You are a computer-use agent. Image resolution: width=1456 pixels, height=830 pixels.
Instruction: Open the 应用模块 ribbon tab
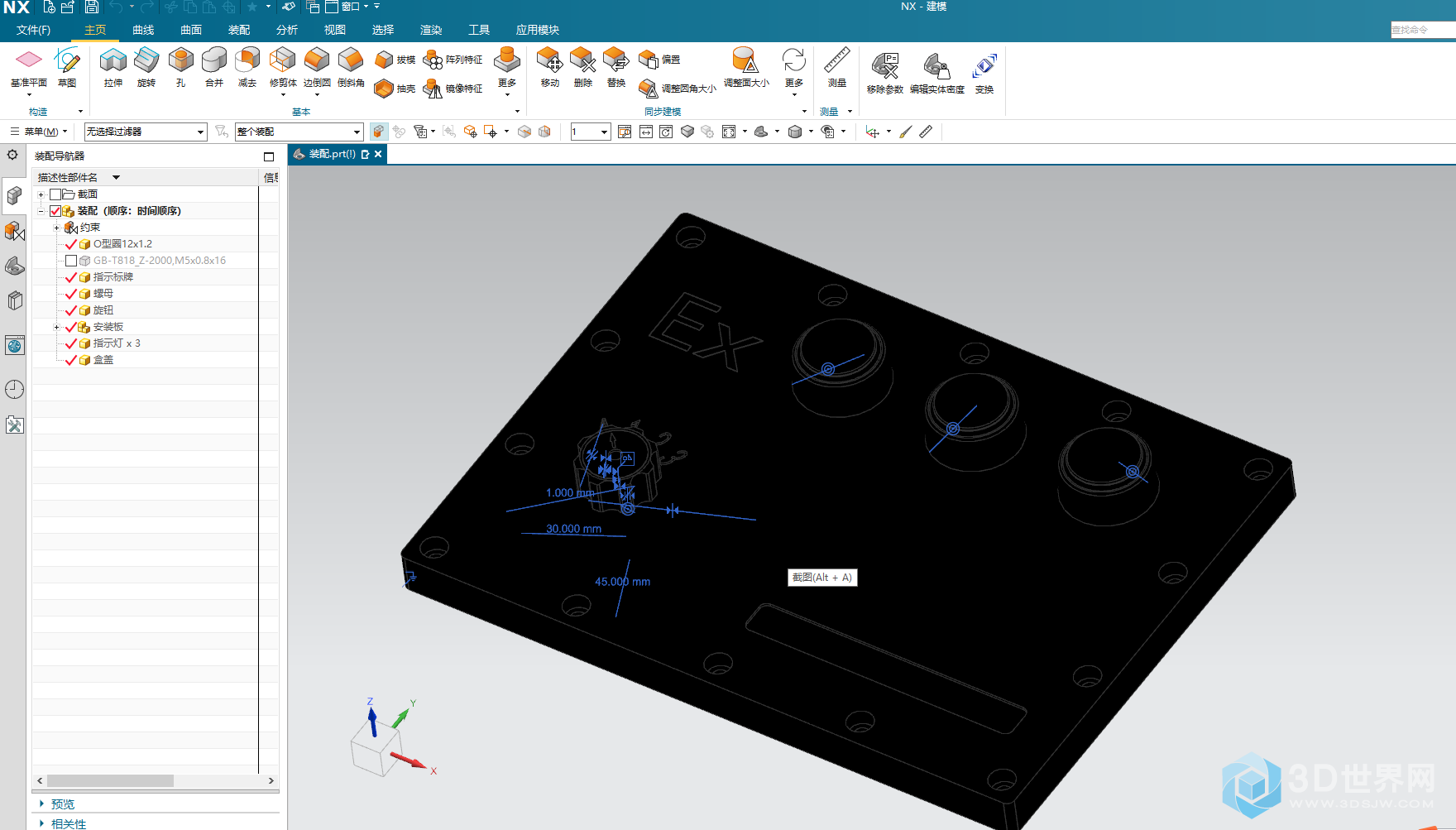coord(538,30)
